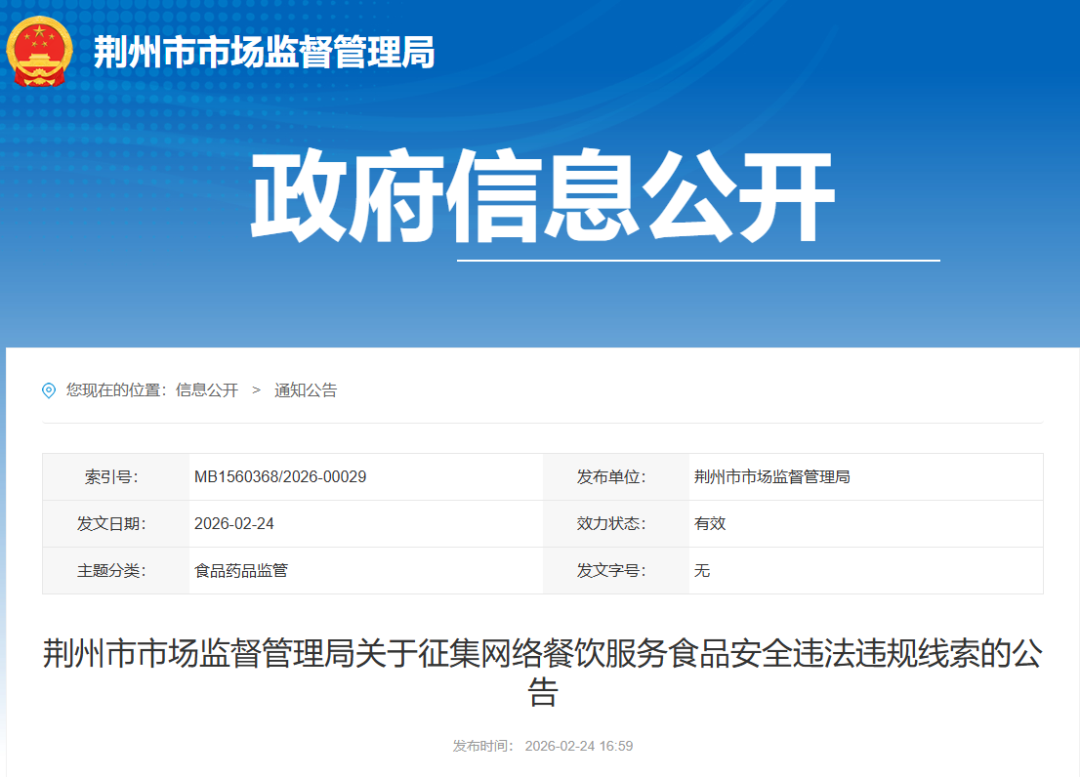Viewport: 1080px width, 777px height.
Task: Click the index number MB1560368/2026-00029
Action: click(282, 476)
